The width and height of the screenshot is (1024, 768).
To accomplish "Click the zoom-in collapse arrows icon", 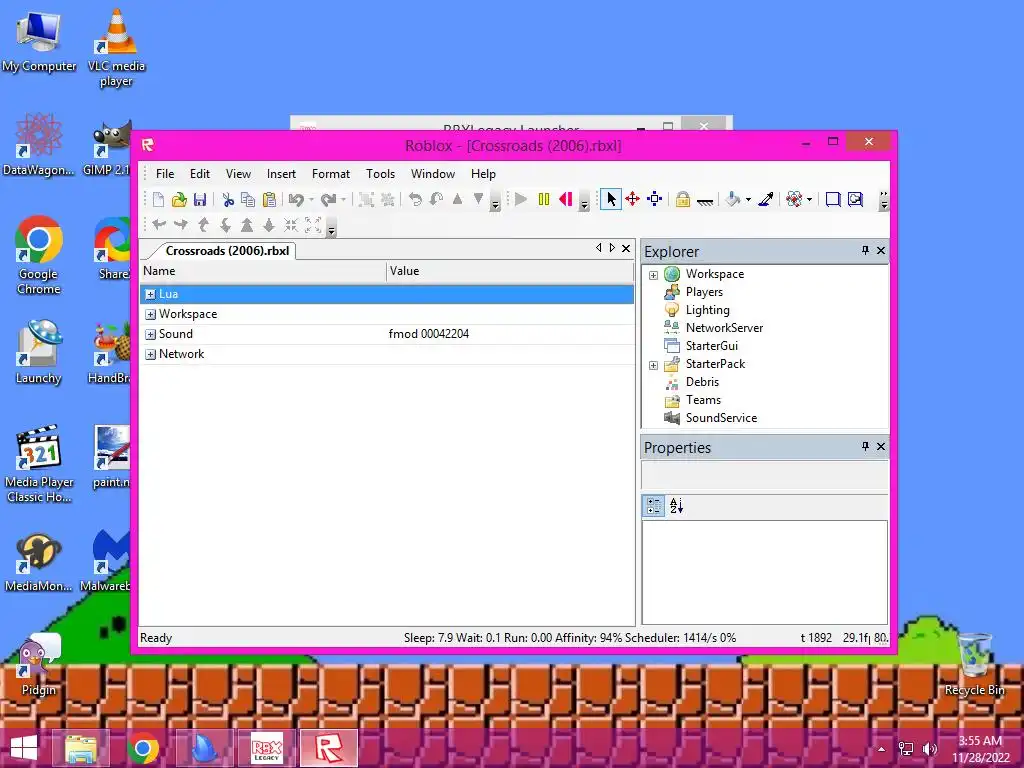I will coord(291,225).
